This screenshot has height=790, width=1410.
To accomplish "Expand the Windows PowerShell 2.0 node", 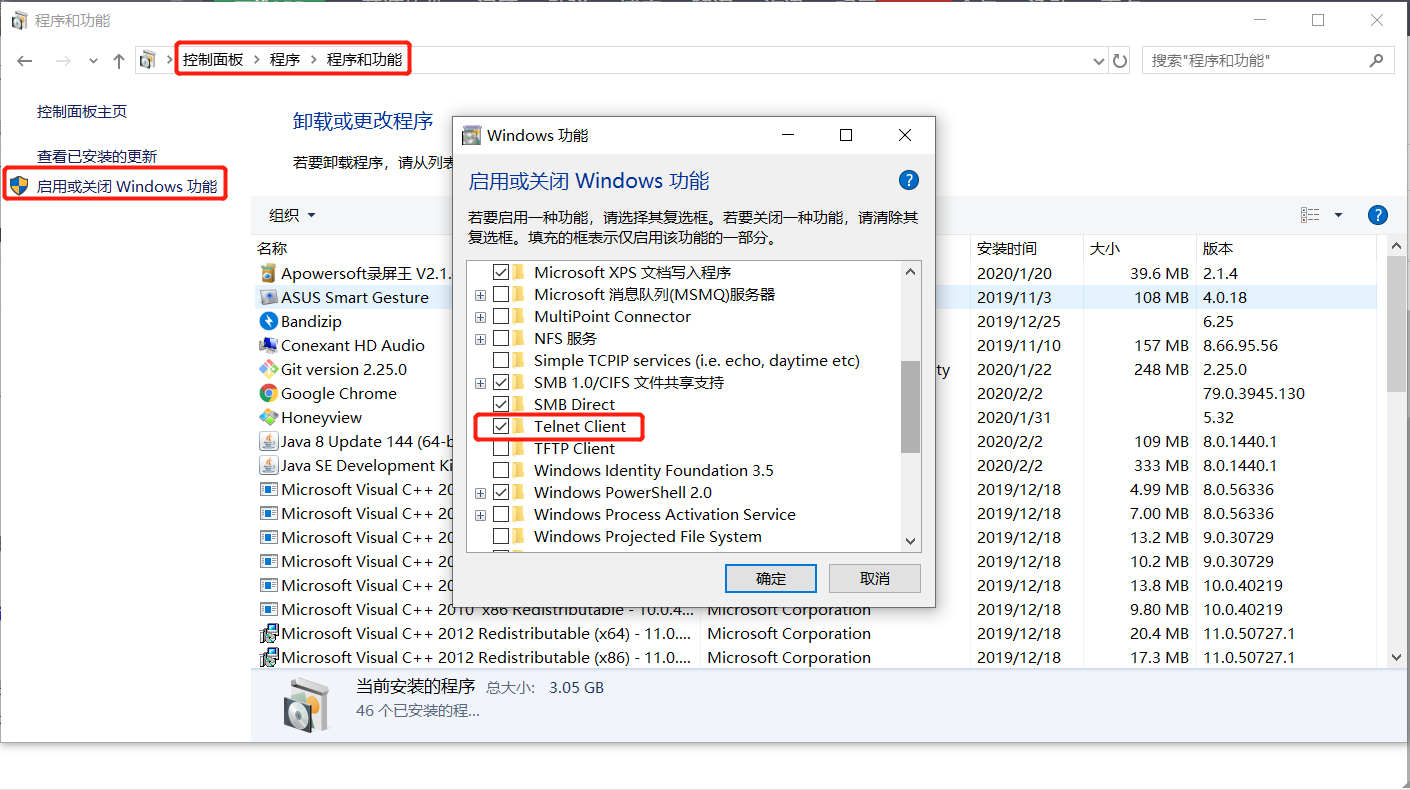I will pos(481,492).
